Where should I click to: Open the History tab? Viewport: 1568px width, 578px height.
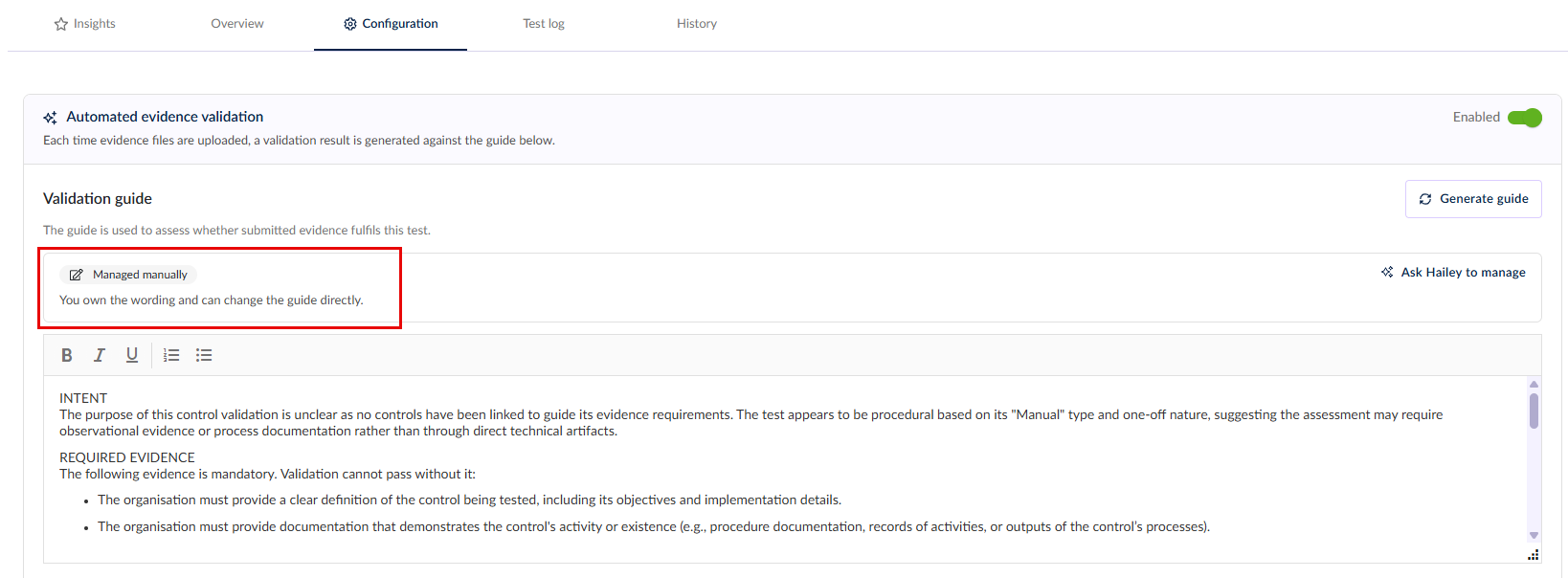(x=697, y=24)
